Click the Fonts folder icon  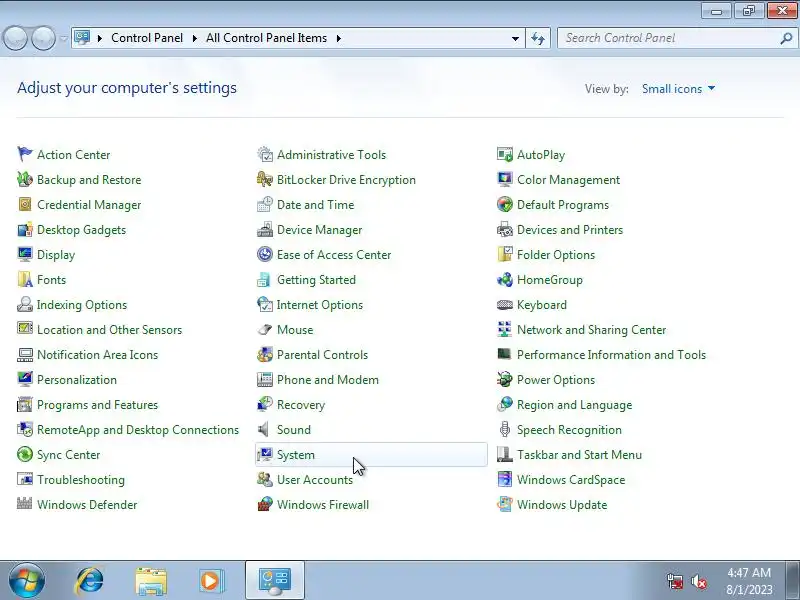(24, 279)
